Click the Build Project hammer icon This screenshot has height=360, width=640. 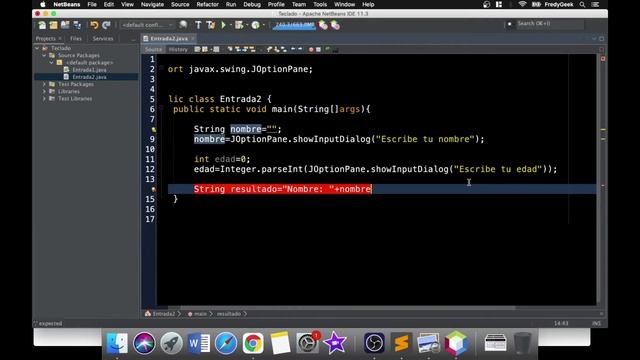coord(198,25)
